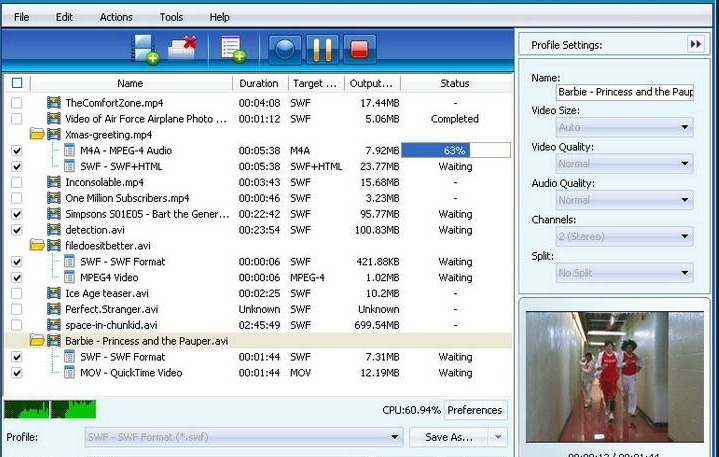Toggle the select-all checkbox in header
This screenshot has width=719, height=457.
click(x=16, y=84)
